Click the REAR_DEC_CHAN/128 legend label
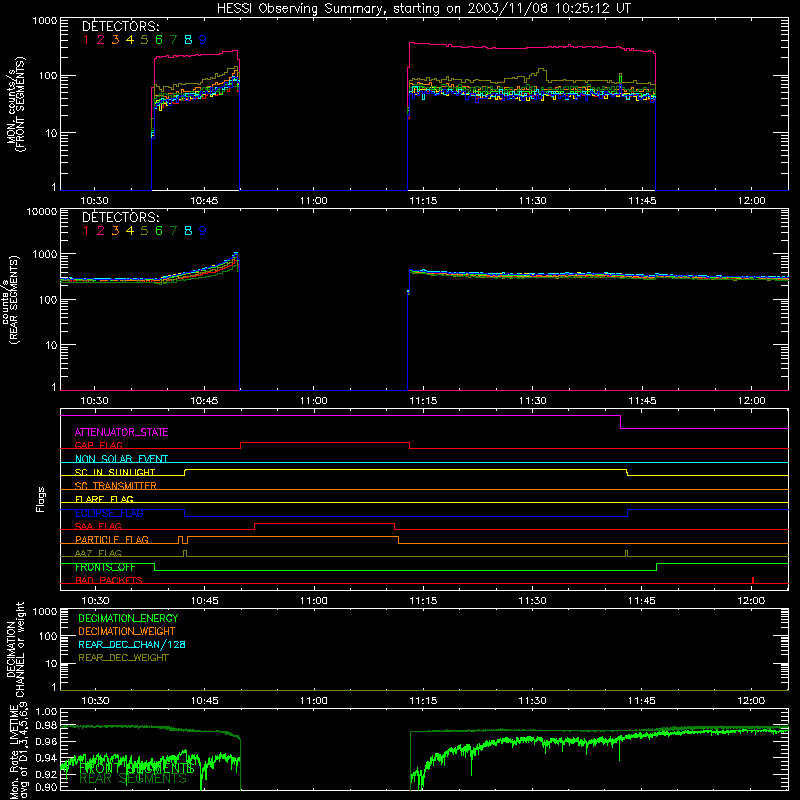 [132, 645]
